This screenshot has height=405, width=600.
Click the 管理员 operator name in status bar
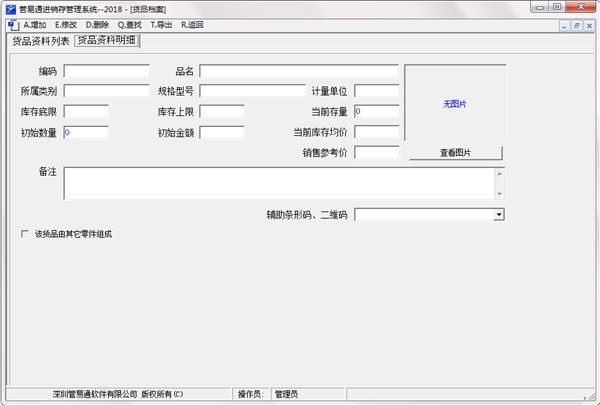286,394
